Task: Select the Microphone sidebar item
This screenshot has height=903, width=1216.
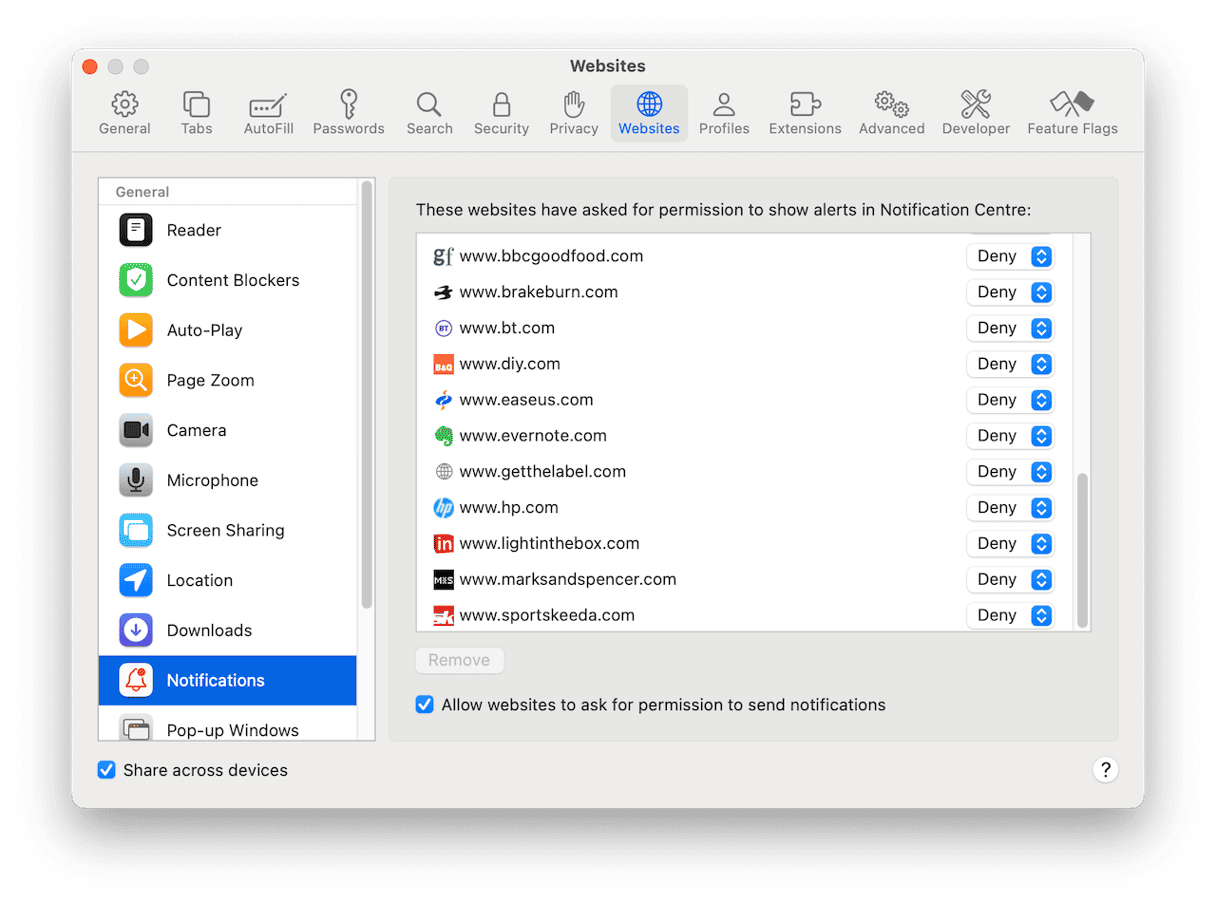Action: pos(212,480)
